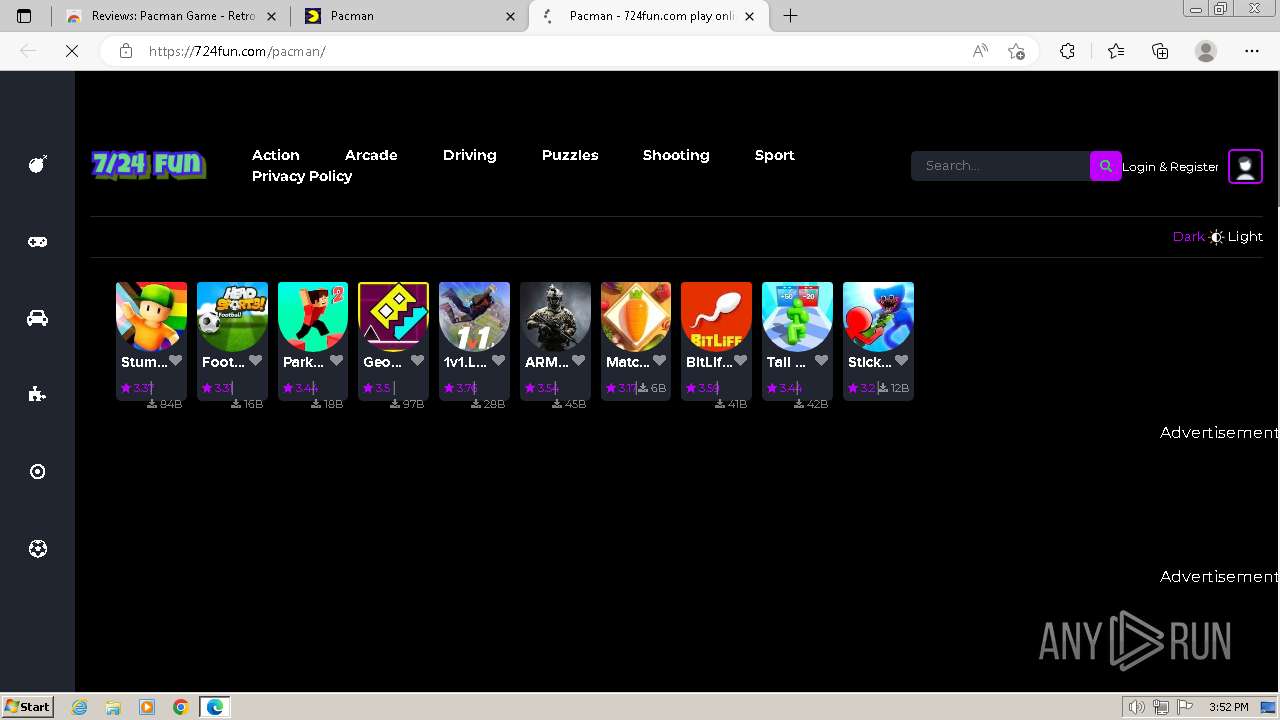Favorite the Parkour game heart
Viewport: 1280px width, 720px height.
pos(336,361)
